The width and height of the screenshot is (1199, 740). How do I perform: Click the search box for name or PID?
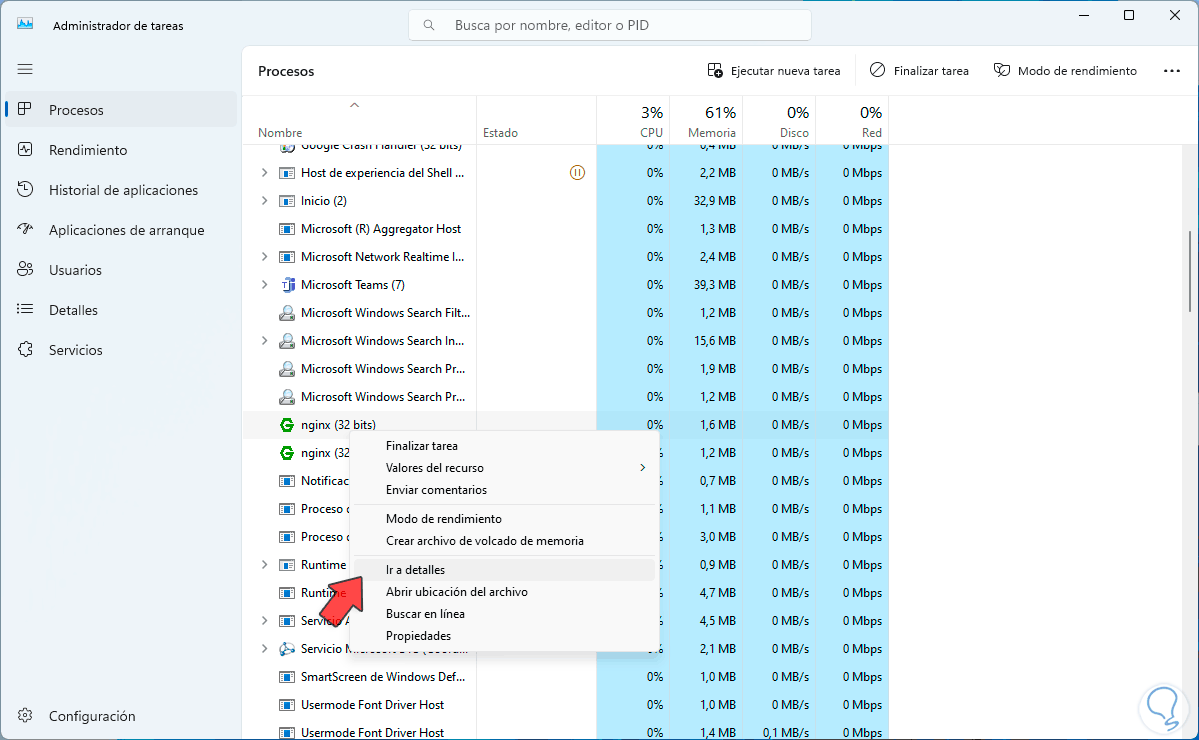coord(610,25)
